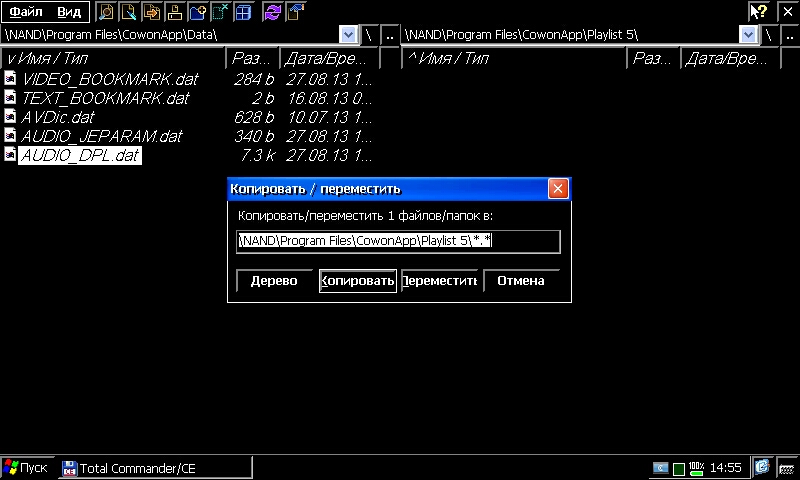Sort right panel by size column
This screenshot has height=480, width=800.
[654, 59]
